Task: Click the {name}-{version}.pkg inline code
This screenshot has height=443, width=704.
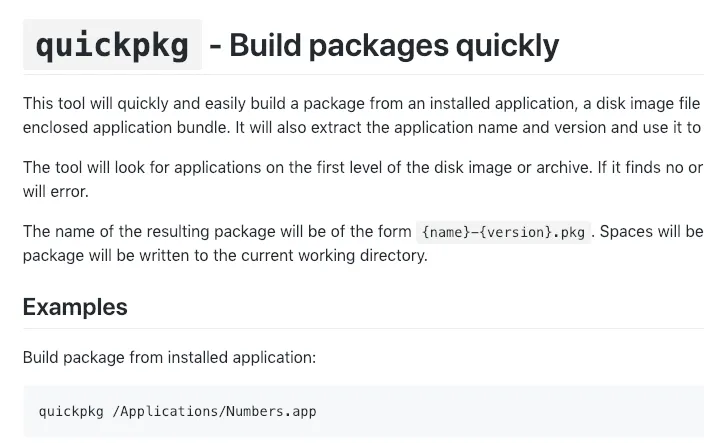Action: (503, 232)
